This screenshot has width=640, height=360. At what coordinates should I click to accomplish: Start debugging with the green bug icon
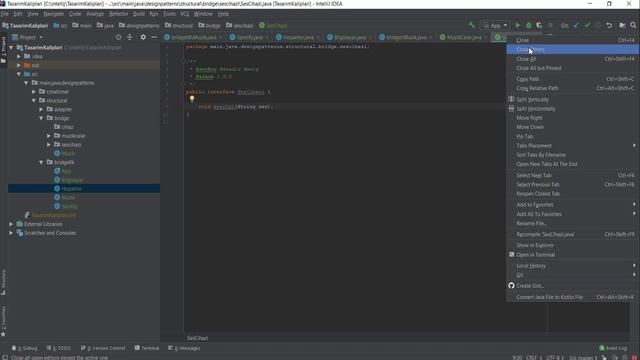pyautogui.click(x=529, y=25)
